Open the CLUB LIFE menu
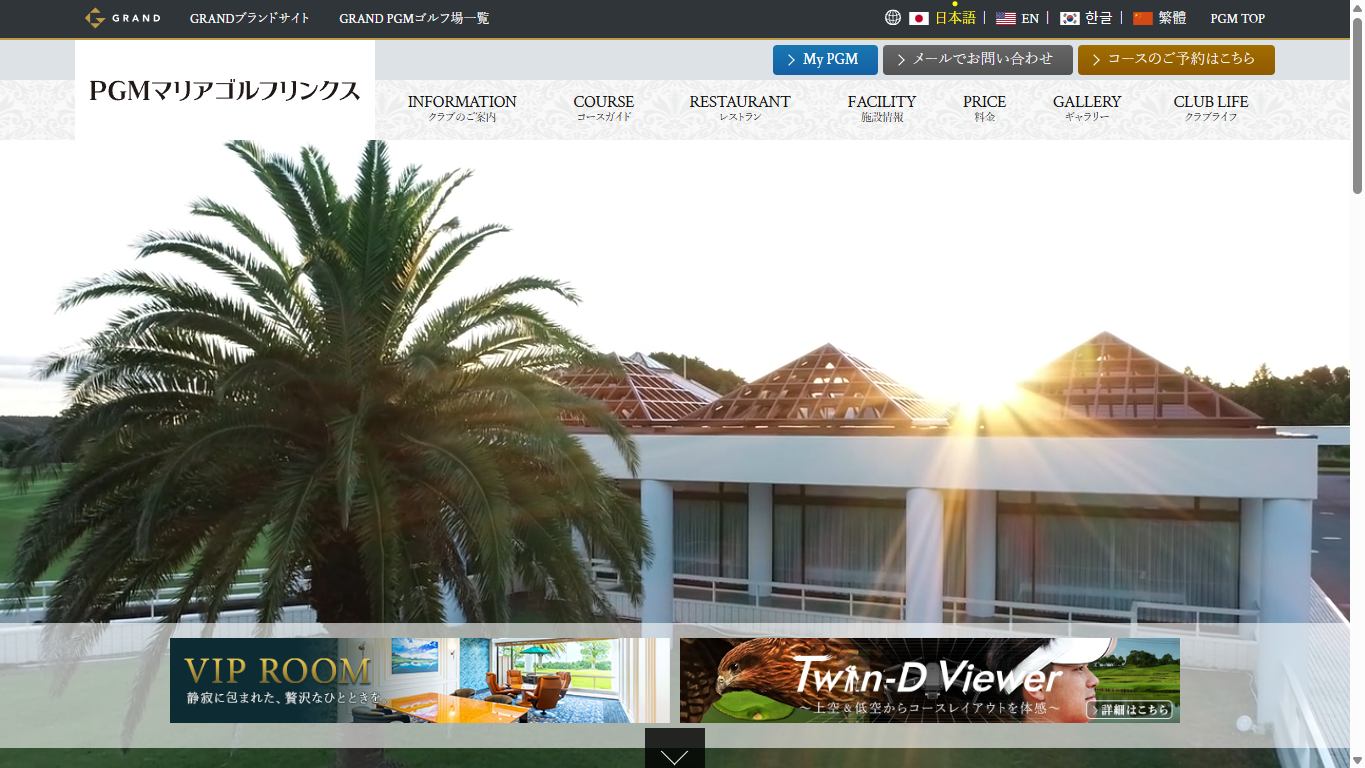This screenshot has width=1365, height=768. click(x=1211, y=108)
